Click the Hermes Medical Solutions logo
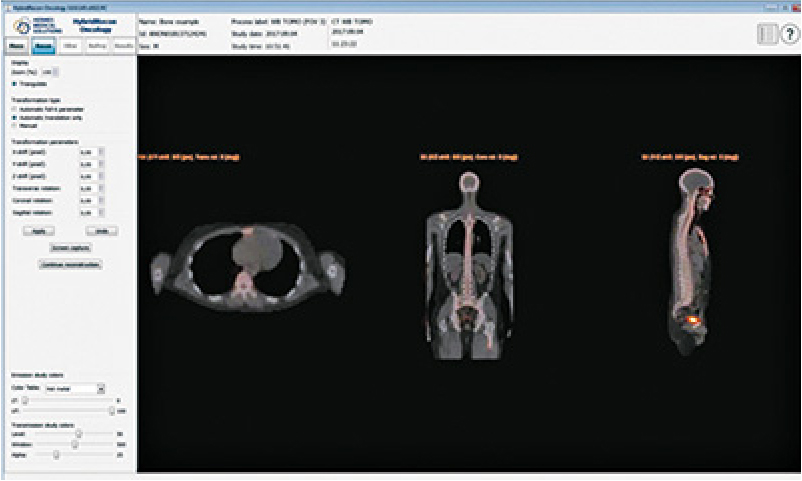802x481 pixels. pyautogui.click(x=39, y=26)
